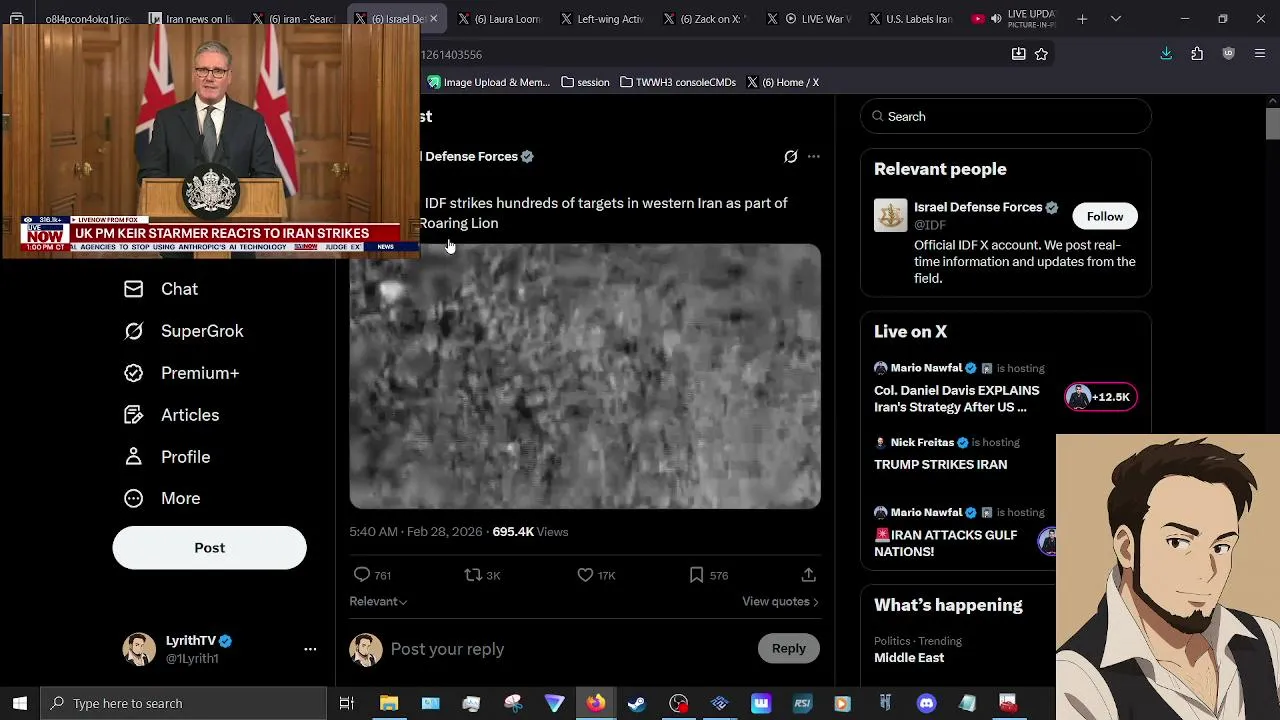Close the Israel Defense tab

433,18
